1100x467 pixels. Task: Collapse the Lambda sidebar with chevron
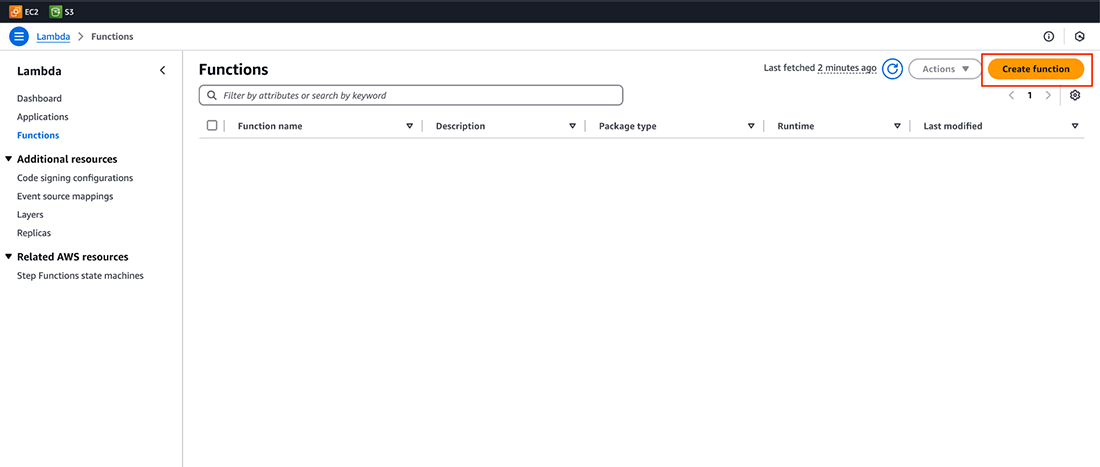[163, 71]
